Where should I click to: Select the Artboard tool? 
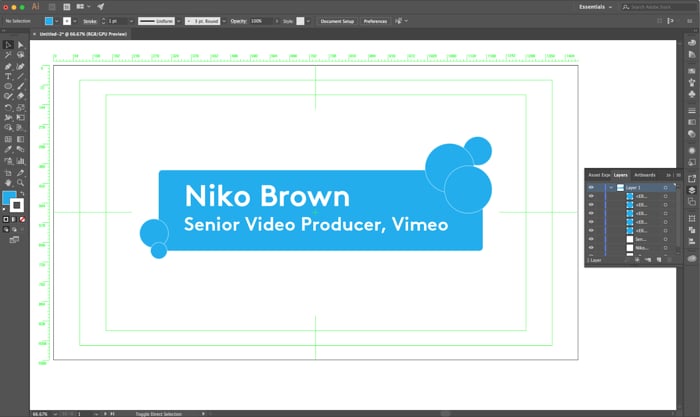[x=8, y=173]
